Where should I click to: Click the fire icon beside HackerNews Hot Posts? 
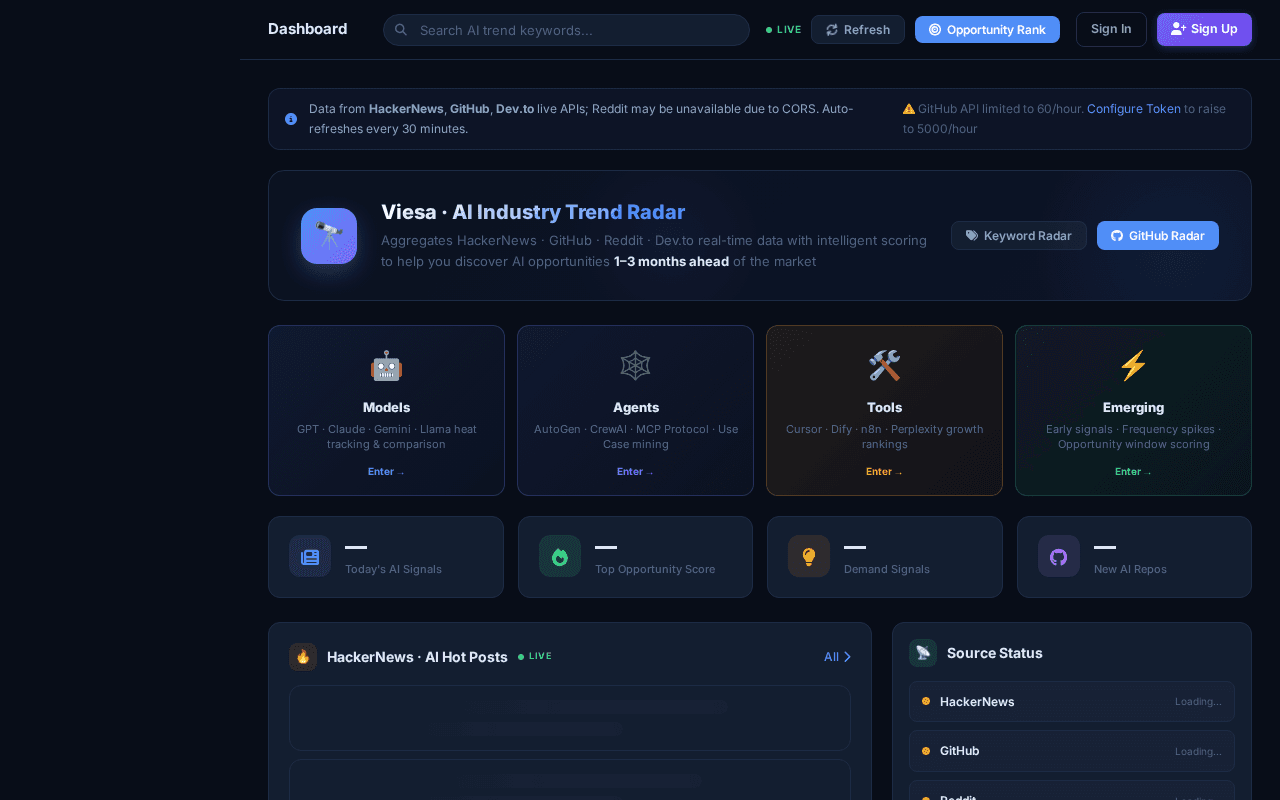click(x=303, y=657)
